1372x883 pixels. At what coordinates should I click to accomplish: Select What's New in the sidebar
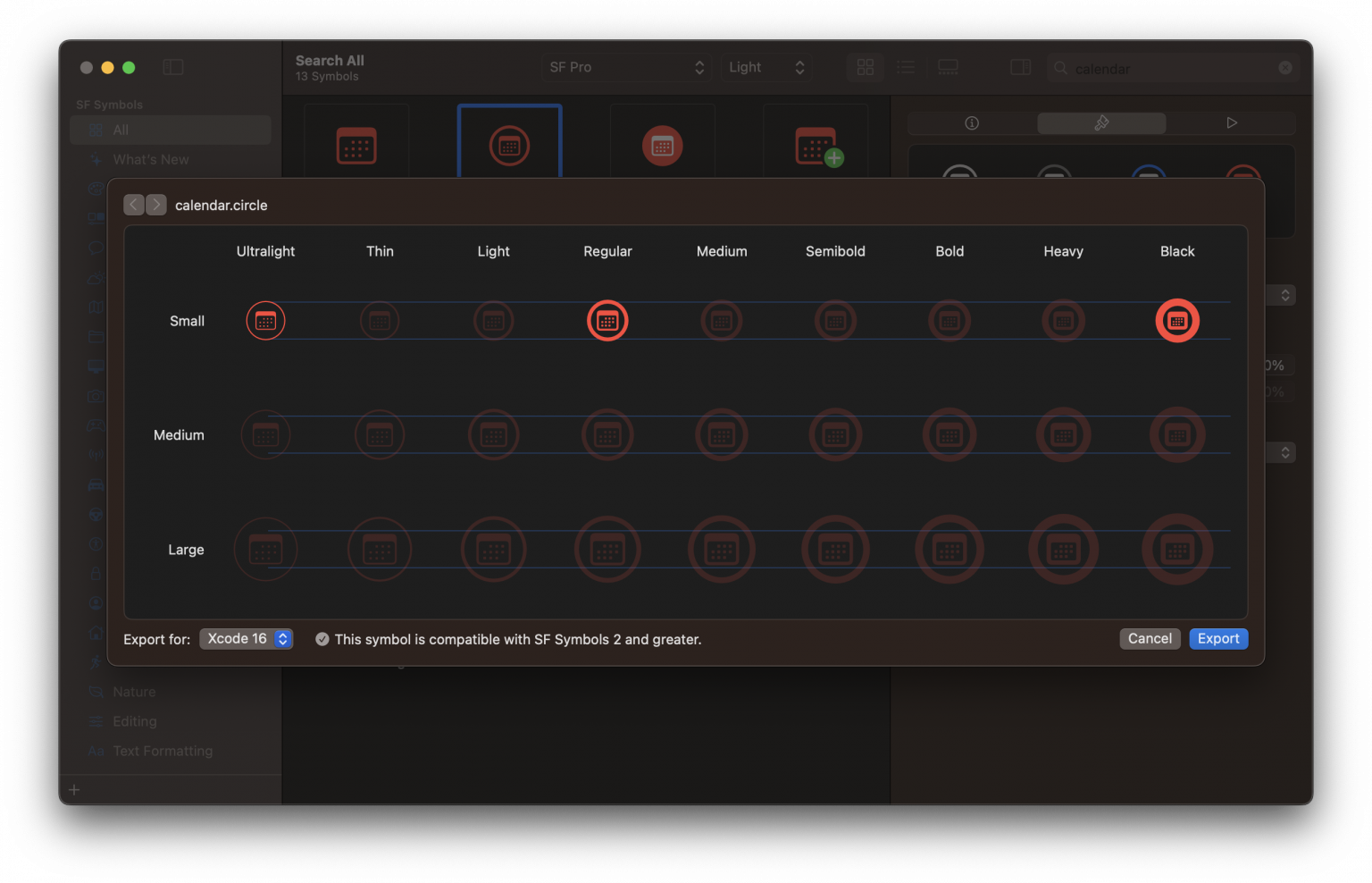tap(151, 160)
